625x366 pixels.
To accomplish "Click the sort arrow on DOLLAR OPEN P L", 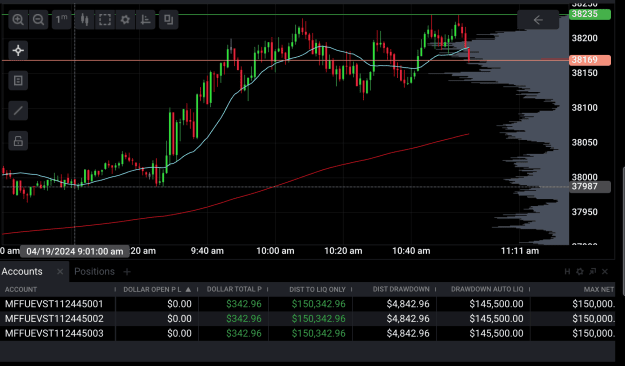I will (x=188, y=289).
